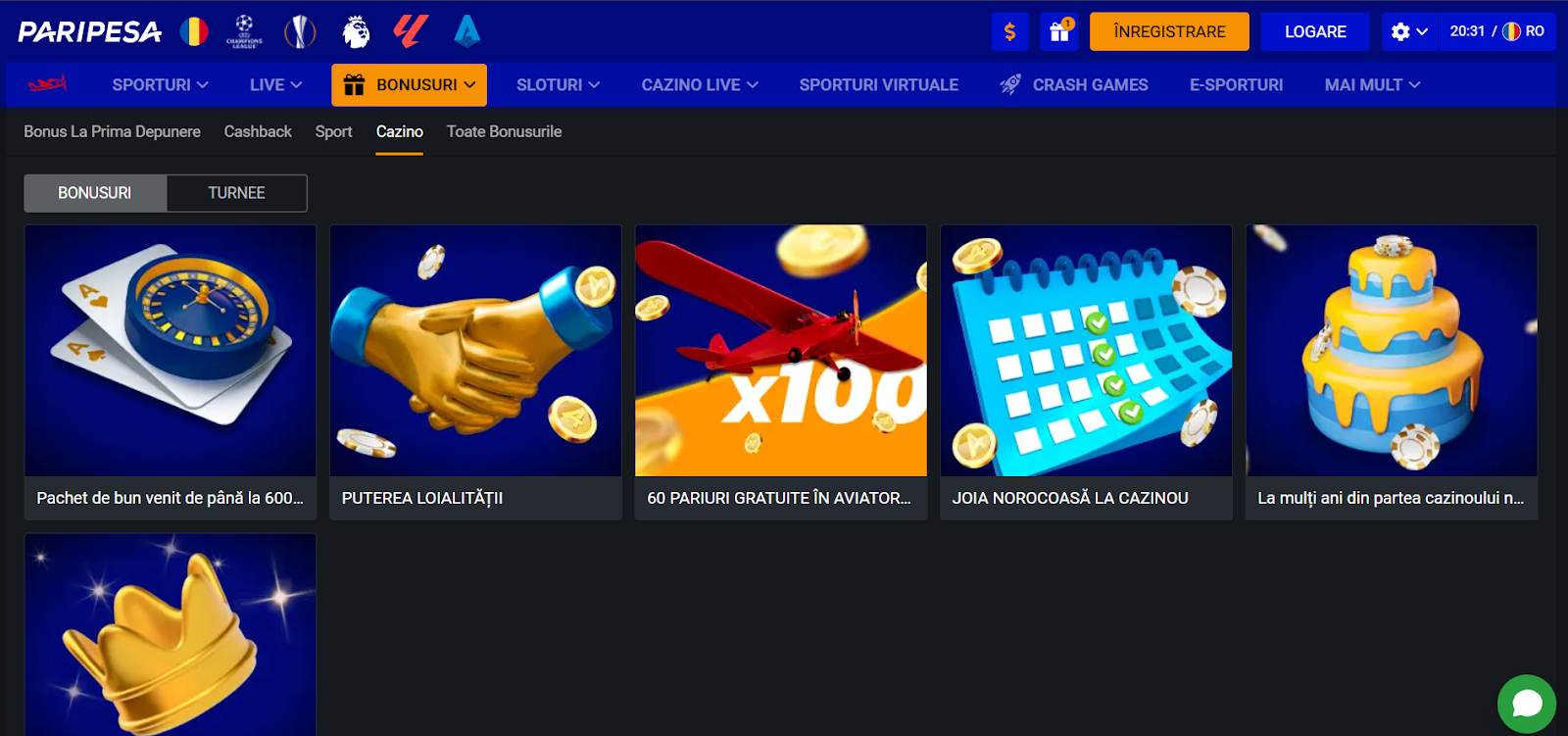The width and height of the screenshot is (1568, 736).
Task: Expand the SPORTURI menu dropdown
Action: (x=160, y=85)
